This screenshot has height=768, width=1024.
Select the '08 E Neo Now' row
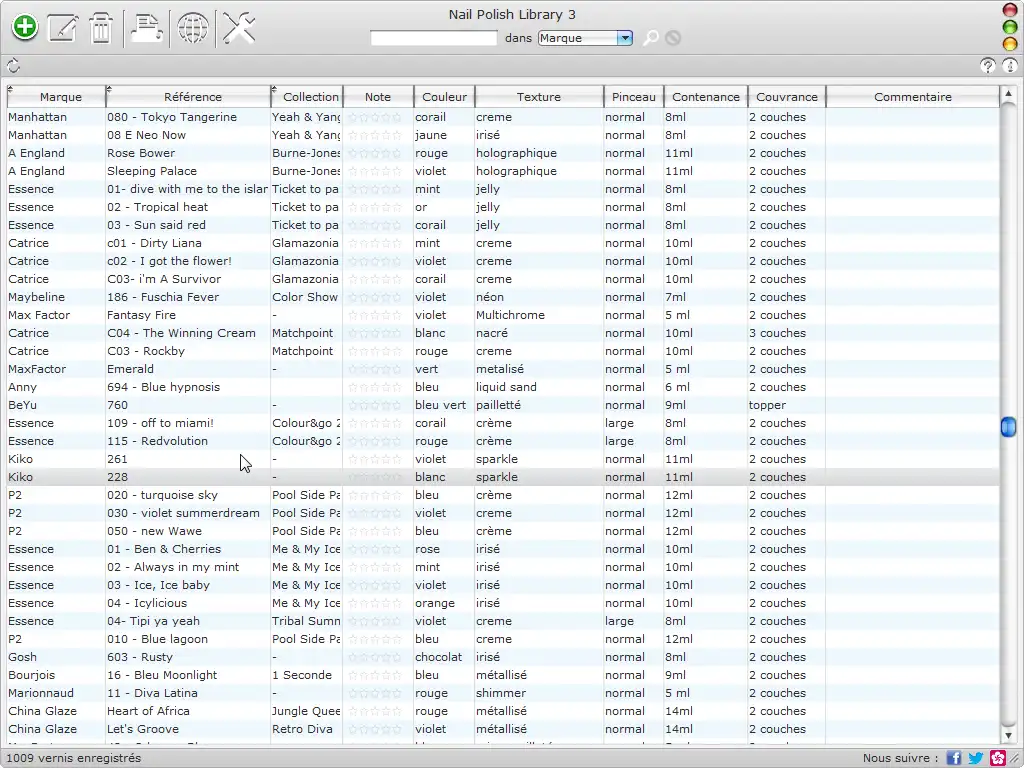click(503, 135)
